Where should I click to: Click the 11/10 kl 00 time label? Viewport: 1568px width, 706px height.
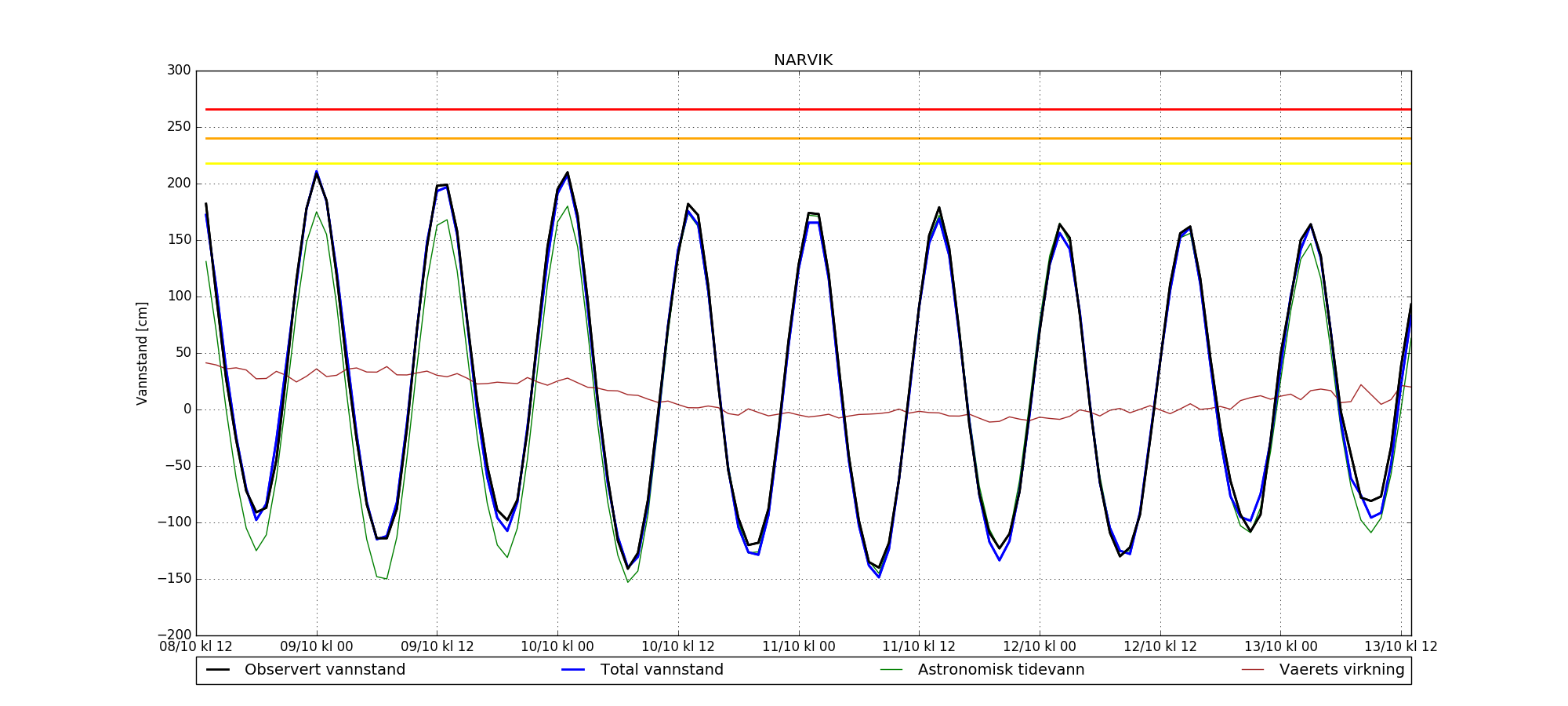click(x=799, y=647)
